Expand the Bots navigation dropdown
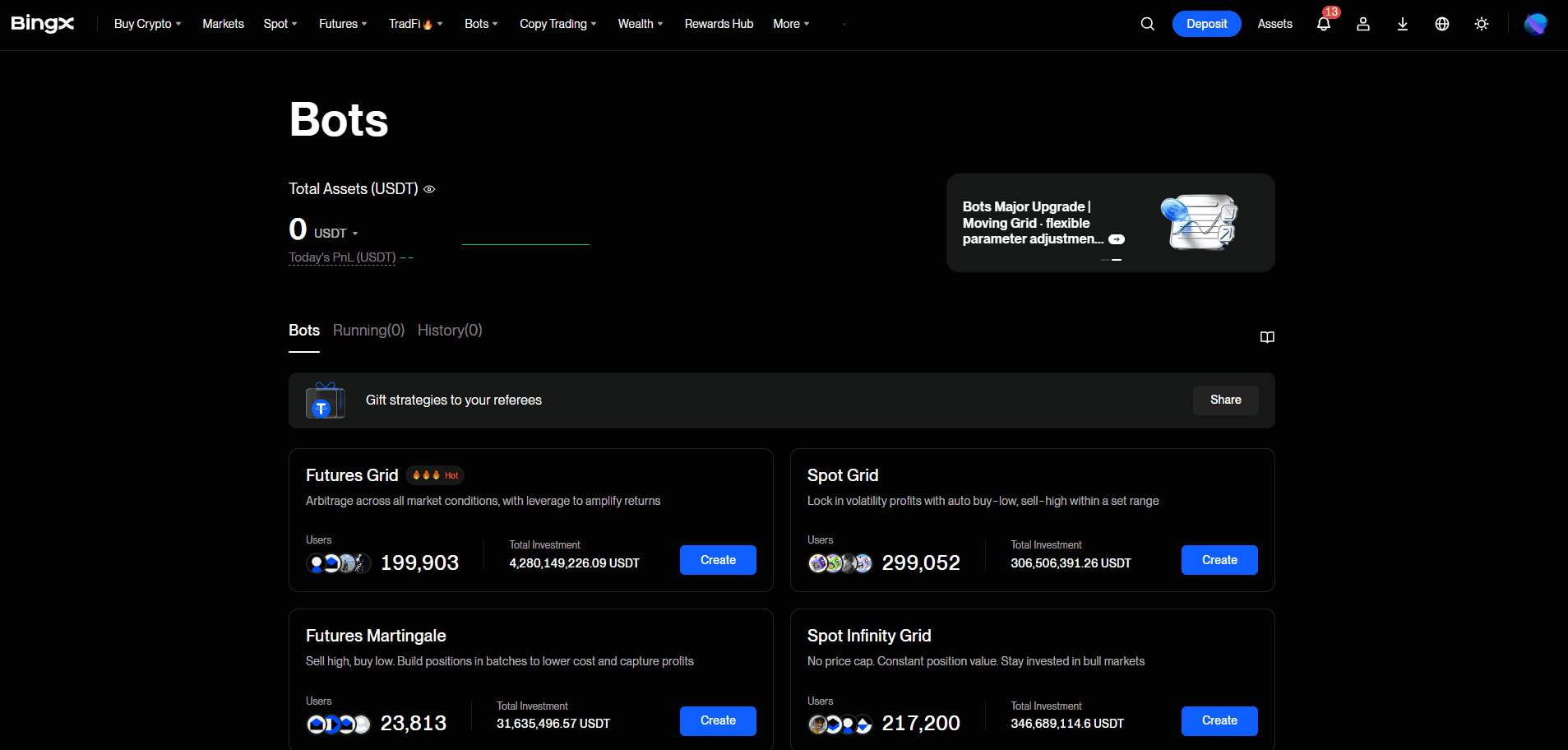This screenshot has height=750, width=1568. coord(481,24)
